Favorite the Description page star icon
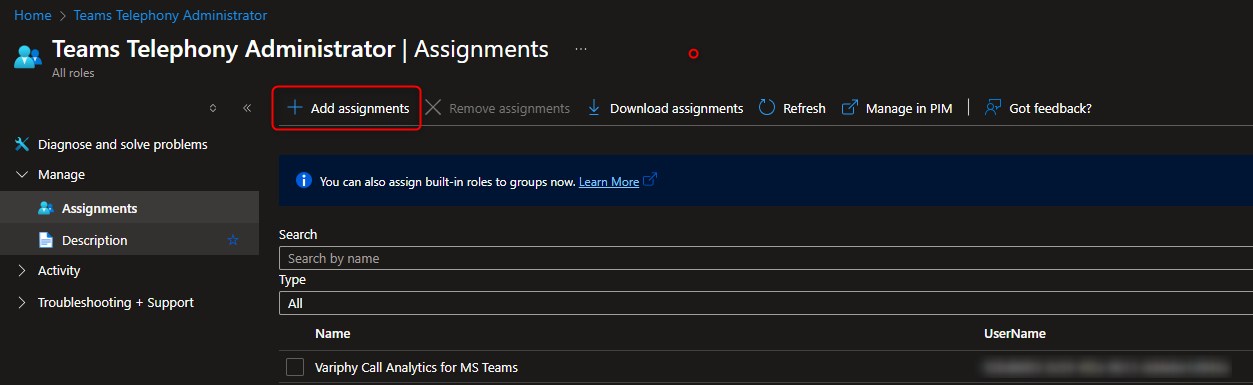 click(233, 240)
